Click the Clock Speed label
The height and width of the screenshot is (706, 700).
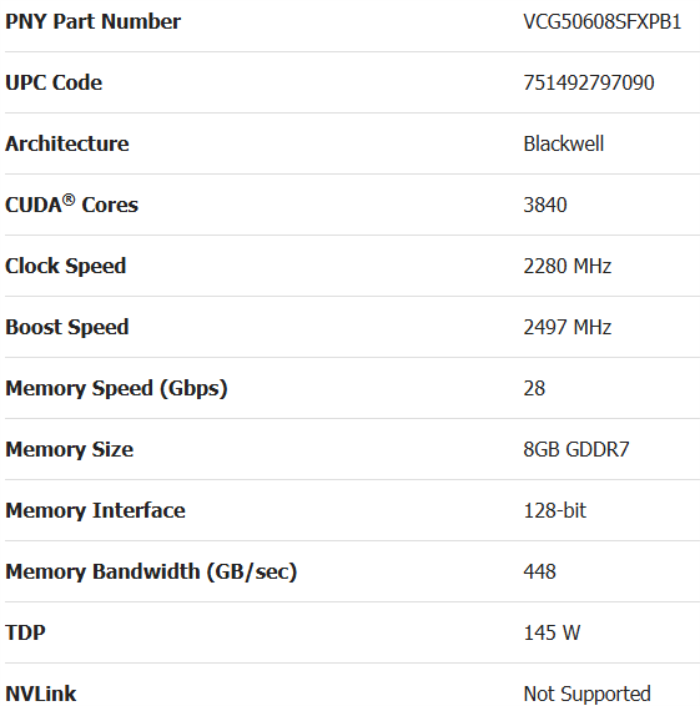coord(65,267)
